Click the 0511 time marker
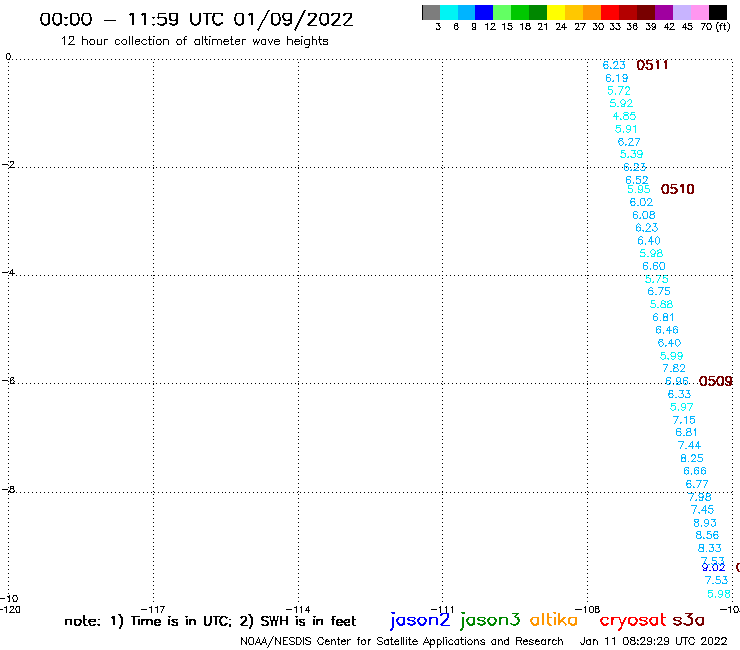740x650 pixels. click(652, 65)
